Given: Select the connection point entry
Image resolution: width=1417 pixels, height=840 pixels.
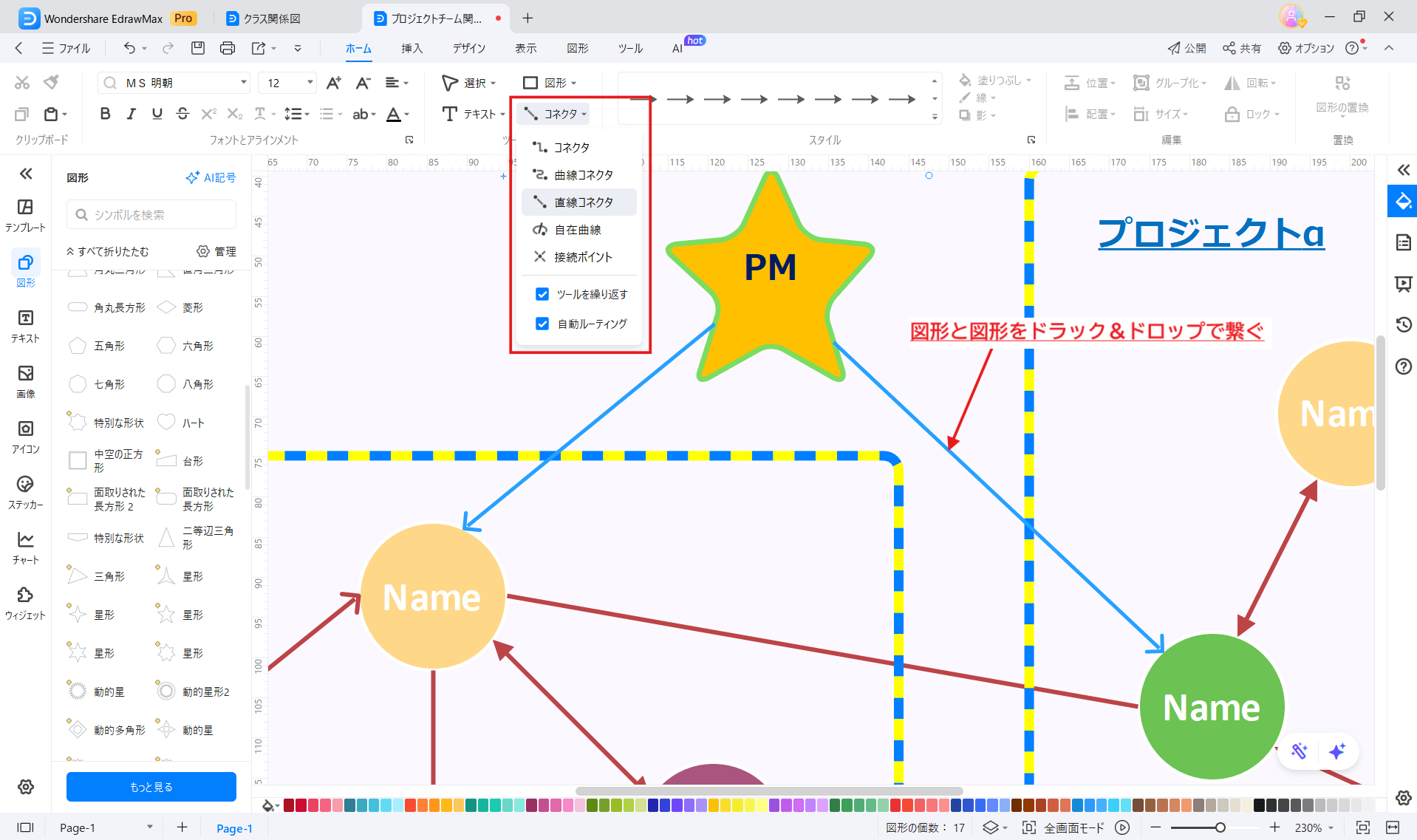Looking at the screenshot, I should (x=579, y=257).
